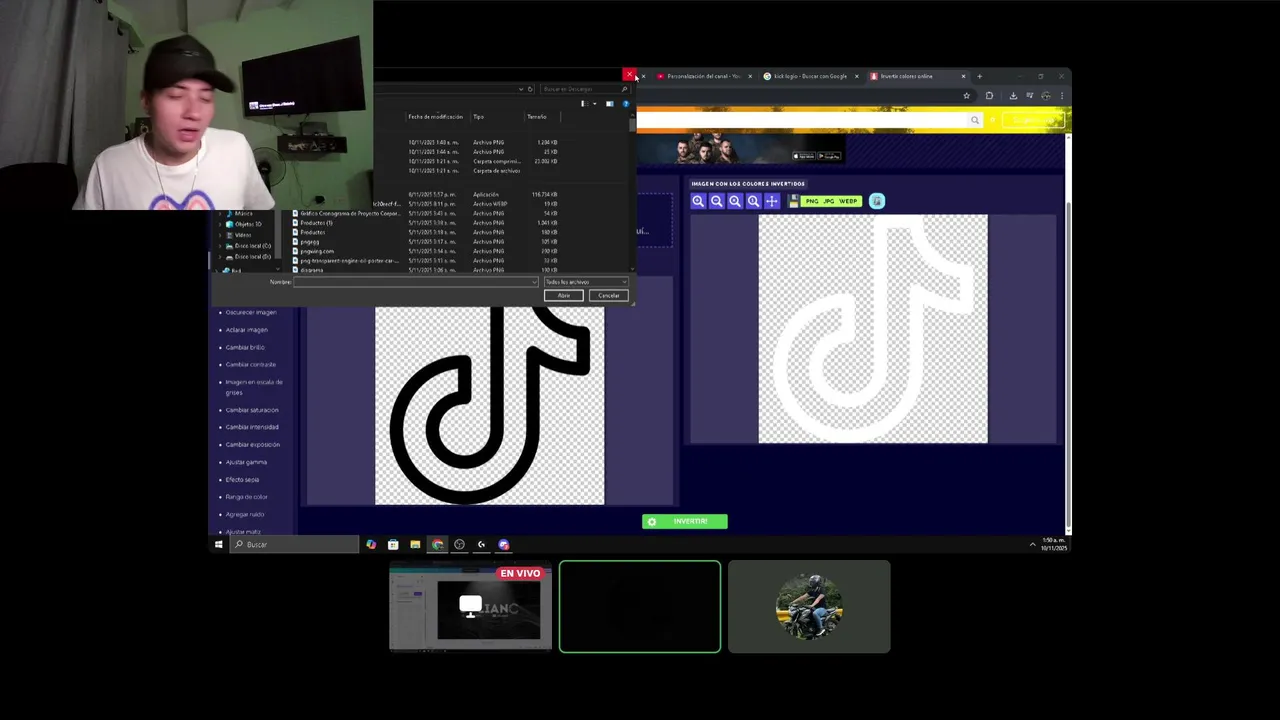This screenshot has height=720, width=1280.
Task: Open Imagen en escala de grises link
Action: [x=254, y=387]
